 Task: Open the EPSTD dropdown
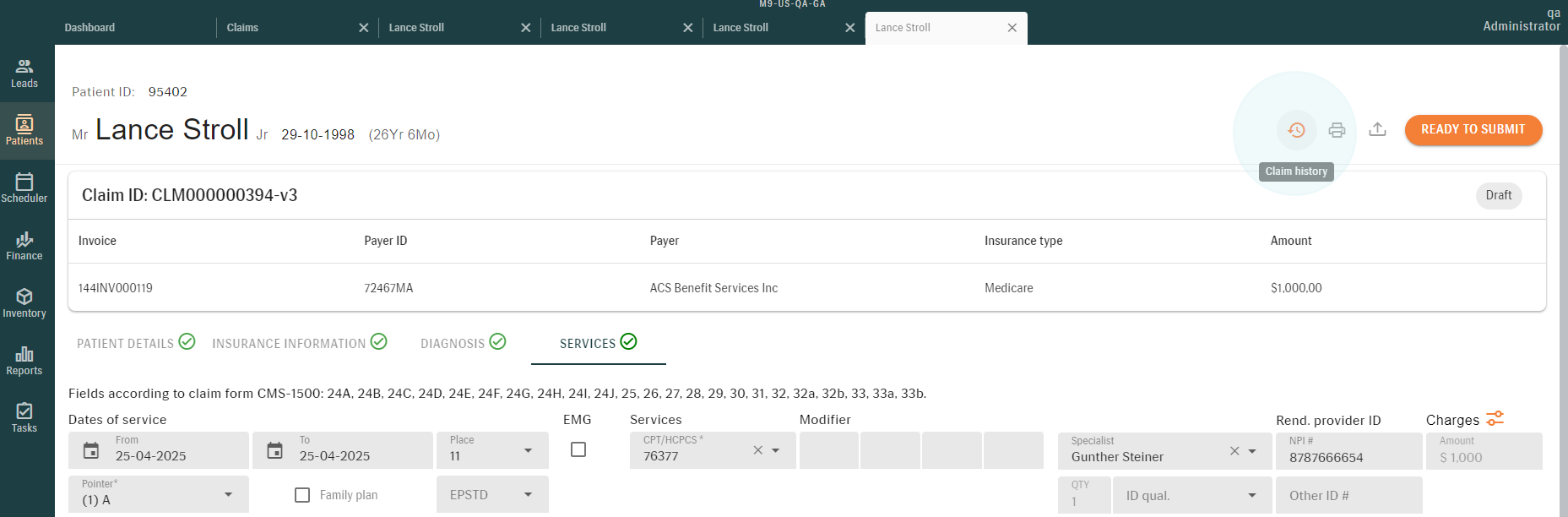492,494
